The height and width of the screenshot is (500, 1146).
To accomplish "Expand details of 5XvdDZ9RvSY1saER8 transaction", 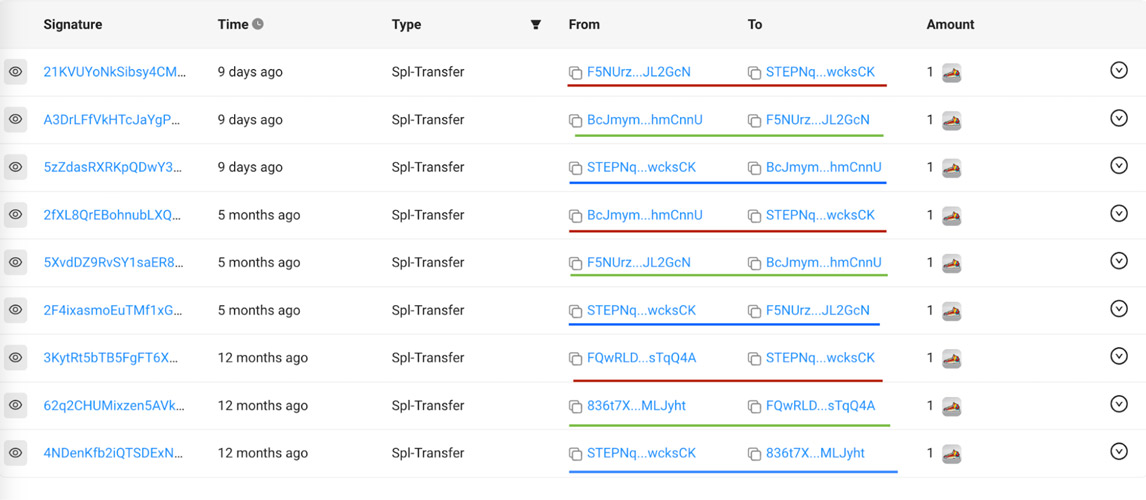I will tap(1118, 261).
